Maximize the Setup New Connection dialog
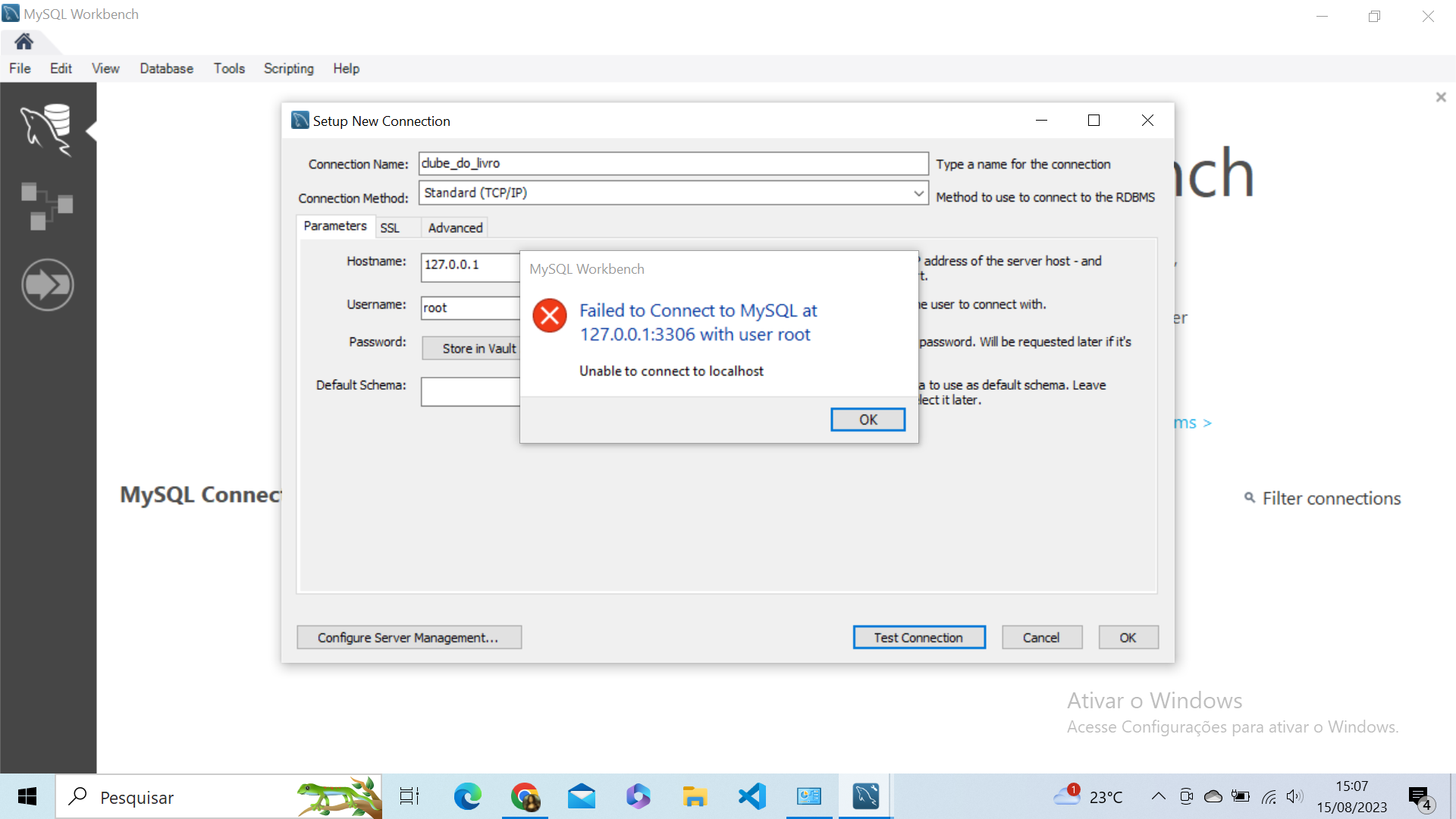Viewport: 1456px width, 819px height. tap(1094, 121)
